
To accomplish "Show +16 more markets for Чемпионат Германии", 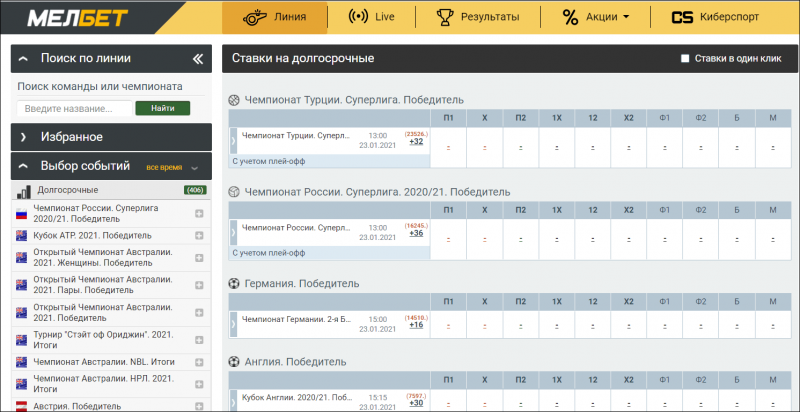I will (416, 324).
